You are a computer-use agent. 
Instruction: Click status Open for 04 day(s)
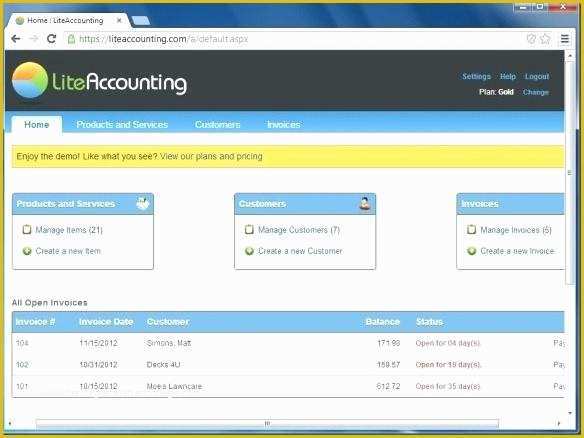click(448, 343)
